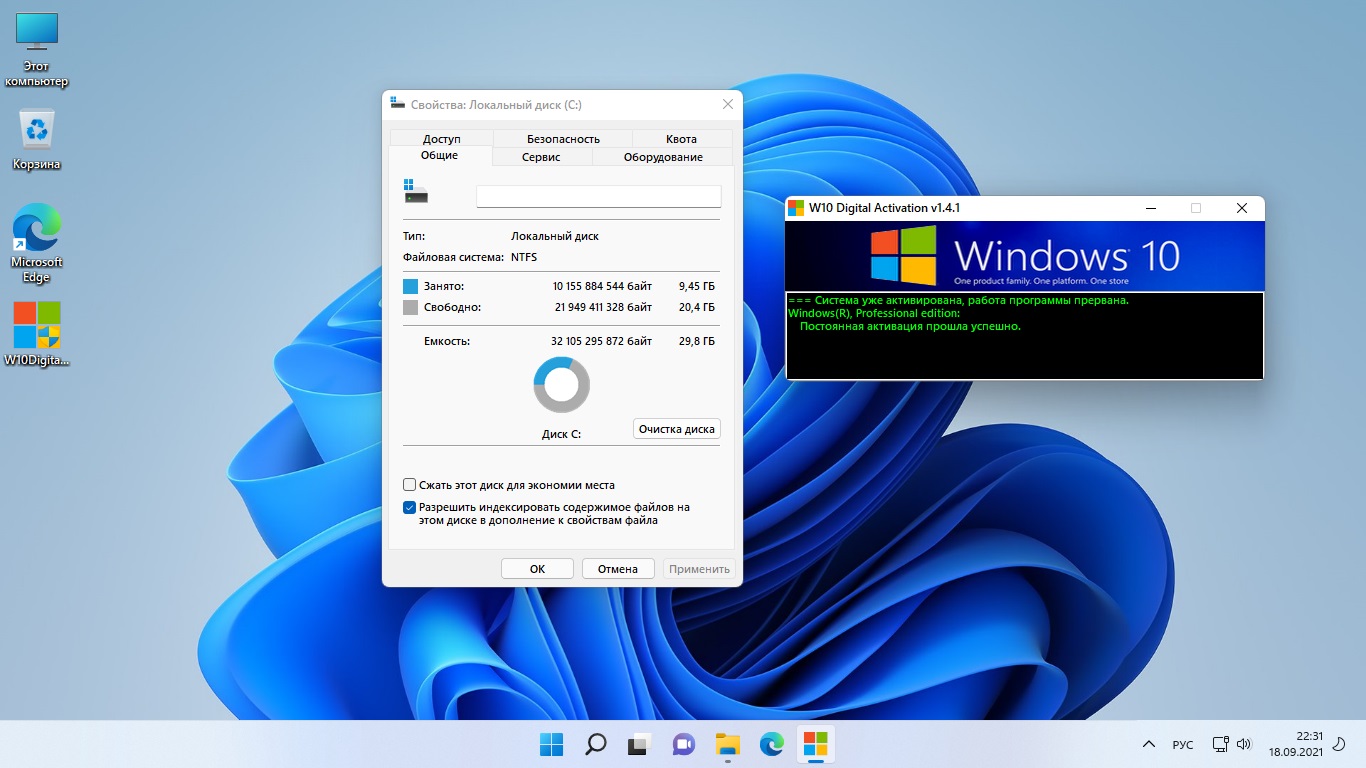Image resolution: width=1366 pixels, height=768 pixels.
Task: Open File Explorer from the taskbar
Action: click(x=727, y=744)
